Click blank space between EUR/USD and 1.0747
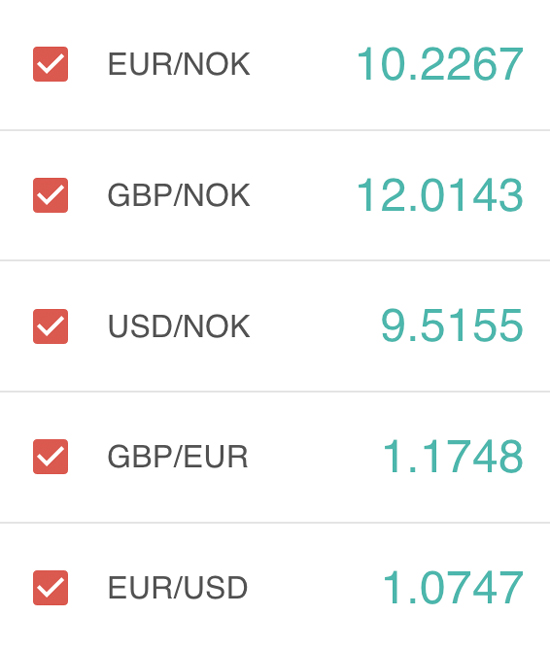This screenshot has height=650, width=550. point(315,587)
